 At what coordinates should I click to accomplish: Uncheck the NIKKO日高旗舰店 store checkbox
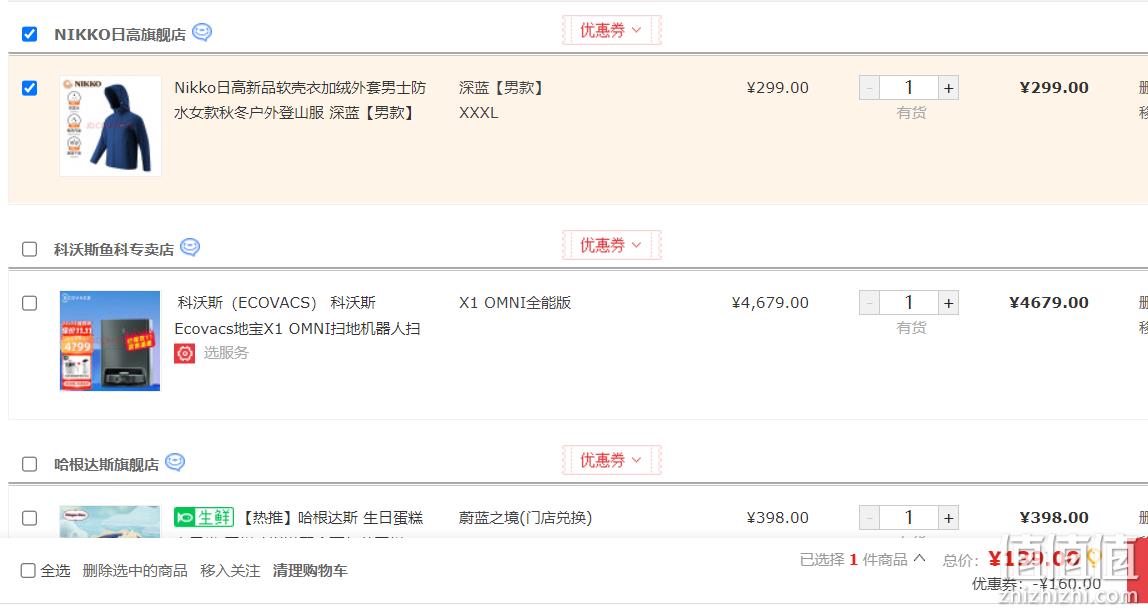[29, 34]
